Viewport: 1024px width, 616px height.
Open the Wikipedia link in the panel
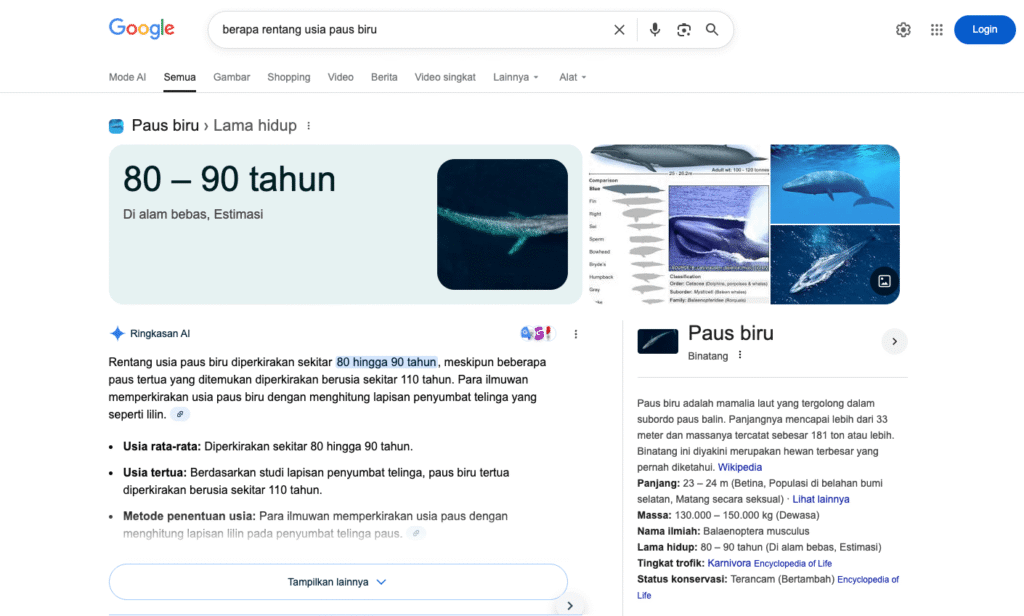[739, 466]
